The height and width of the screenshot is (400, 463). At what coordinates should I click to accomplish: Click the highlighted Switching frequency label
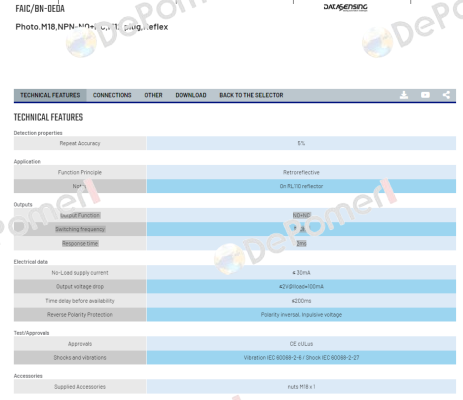coord(80,229)
